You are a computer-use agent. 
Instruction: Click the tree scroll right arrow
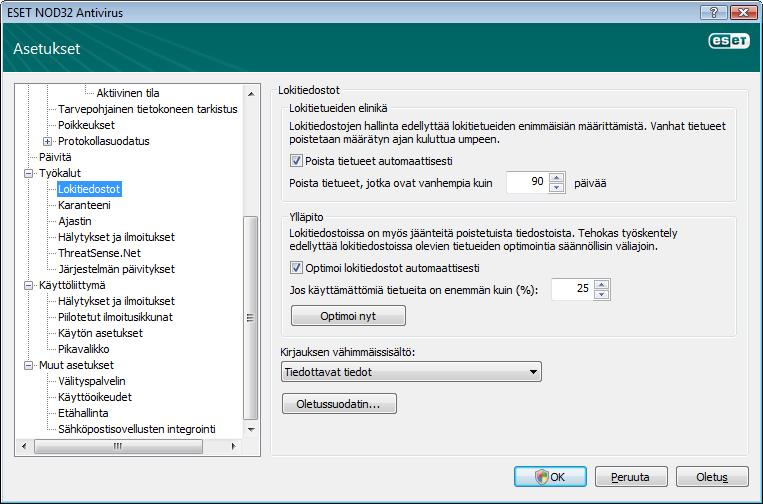point(234,446)
